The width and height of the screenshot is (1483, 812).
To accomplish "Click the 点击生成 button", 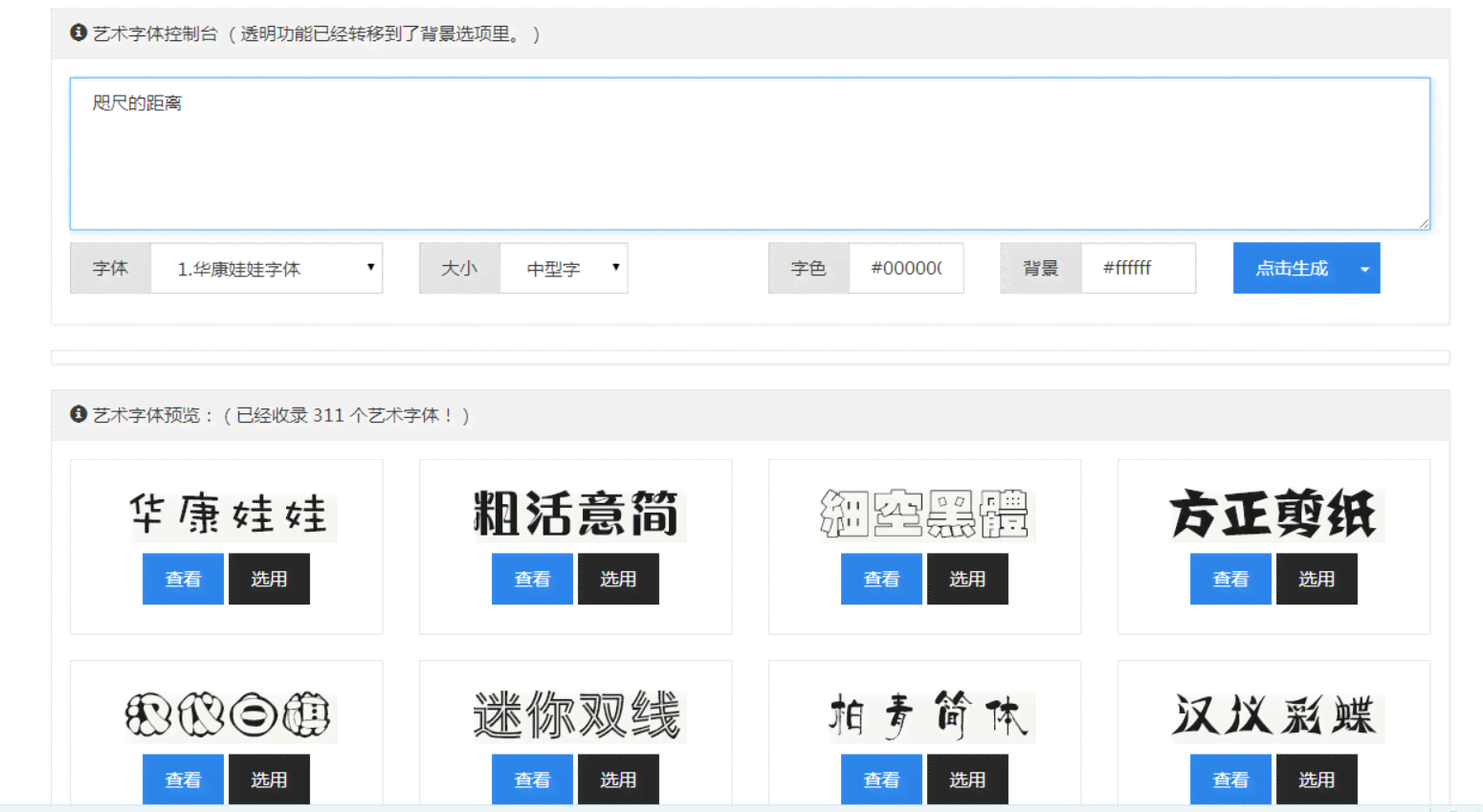I will click(x=1292, y=269).
